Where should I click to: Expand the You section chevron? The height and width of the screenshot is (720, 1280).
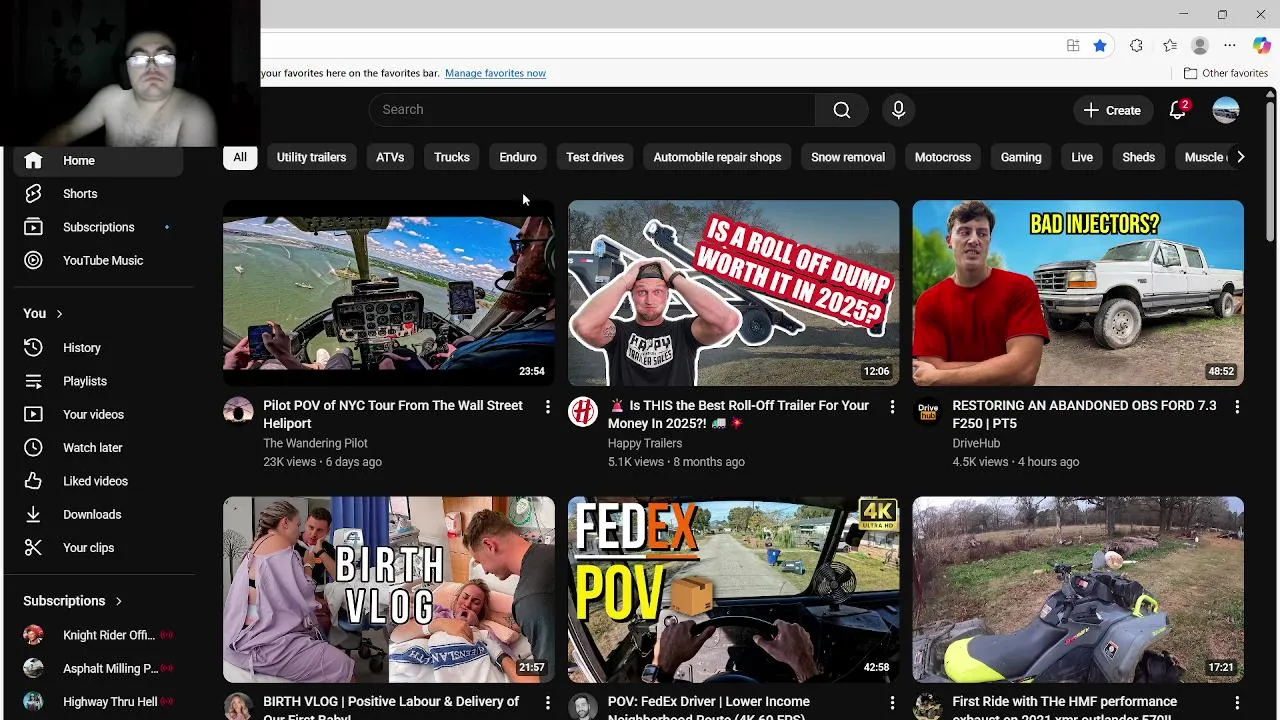point(59,314)
